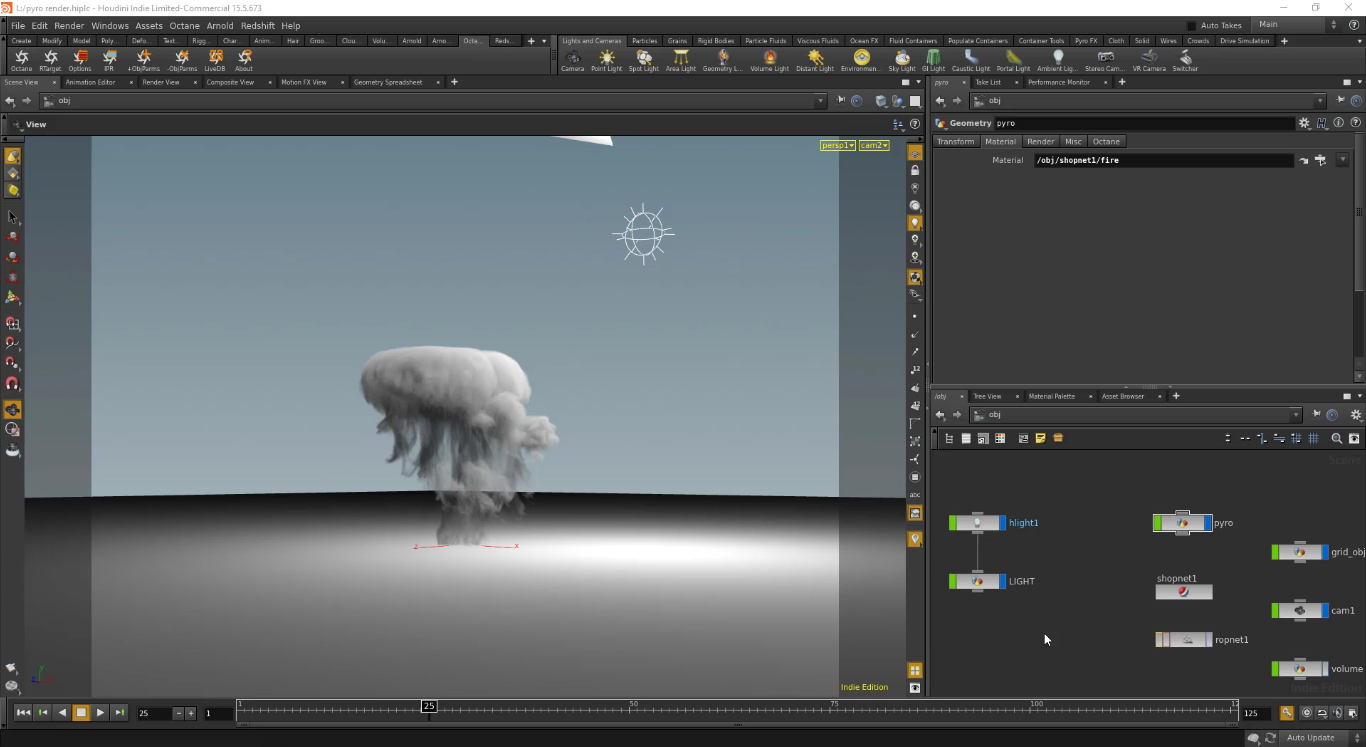Open the persp1 viewport dropdown

[x=837, y=145]
